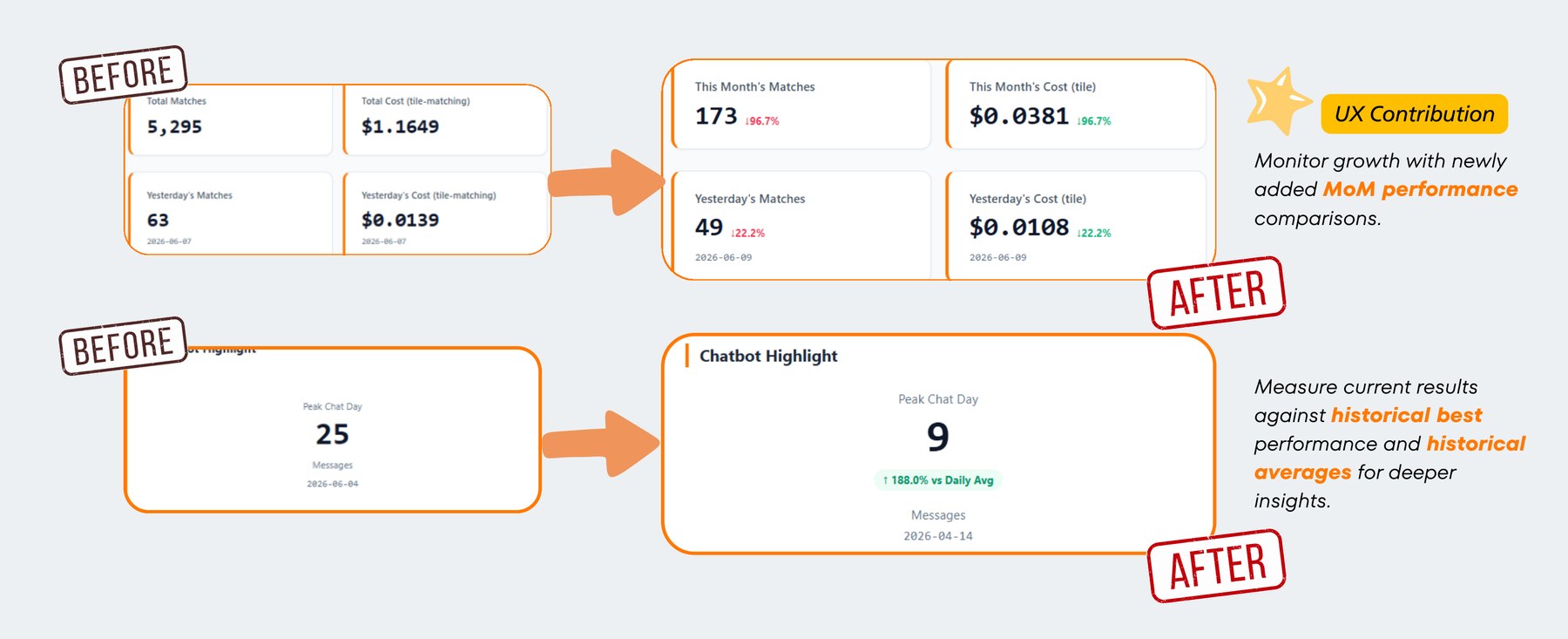Screen dimensions: 1568x639
Task: Click the $0.0108 yesterday's cost value
Action: (1019, 228)
